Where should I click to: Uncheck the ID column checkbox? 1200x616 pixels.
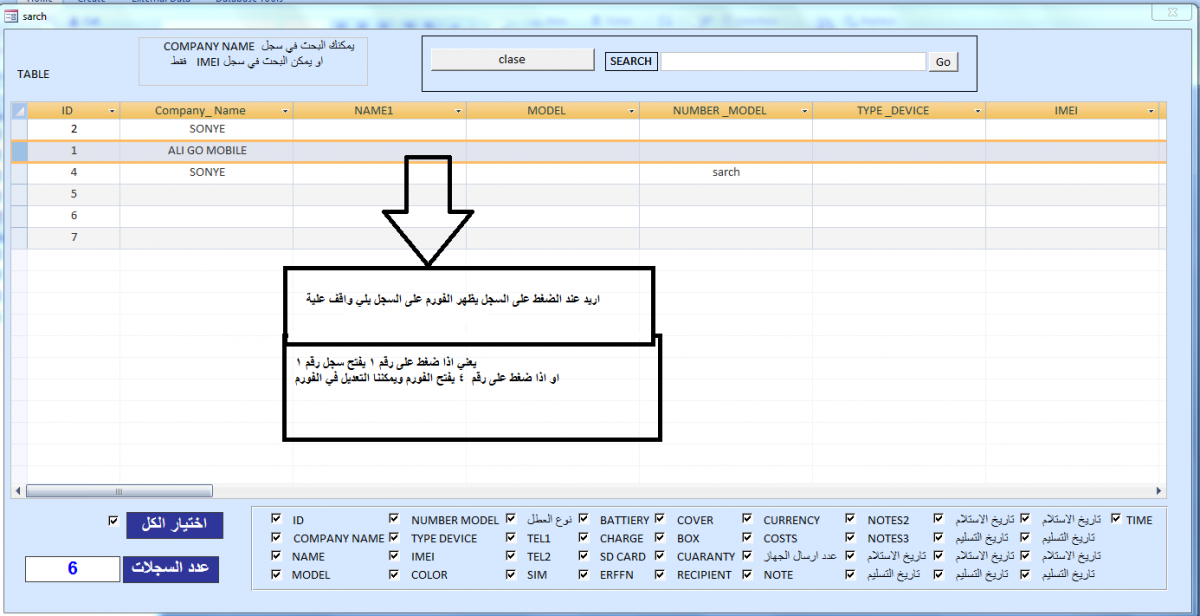pos(276,520)
